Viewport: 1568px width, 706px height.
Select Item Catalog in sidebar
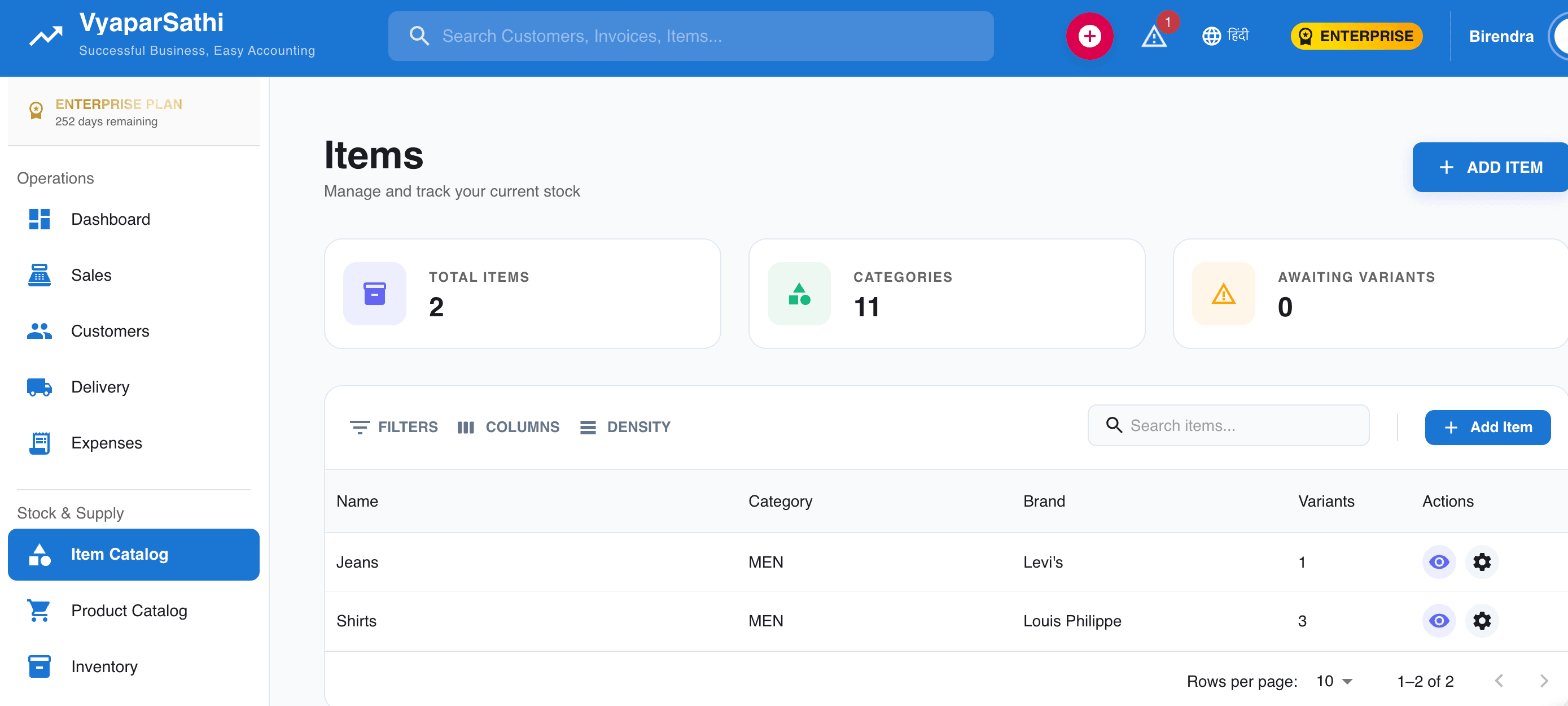pos(133,554)
